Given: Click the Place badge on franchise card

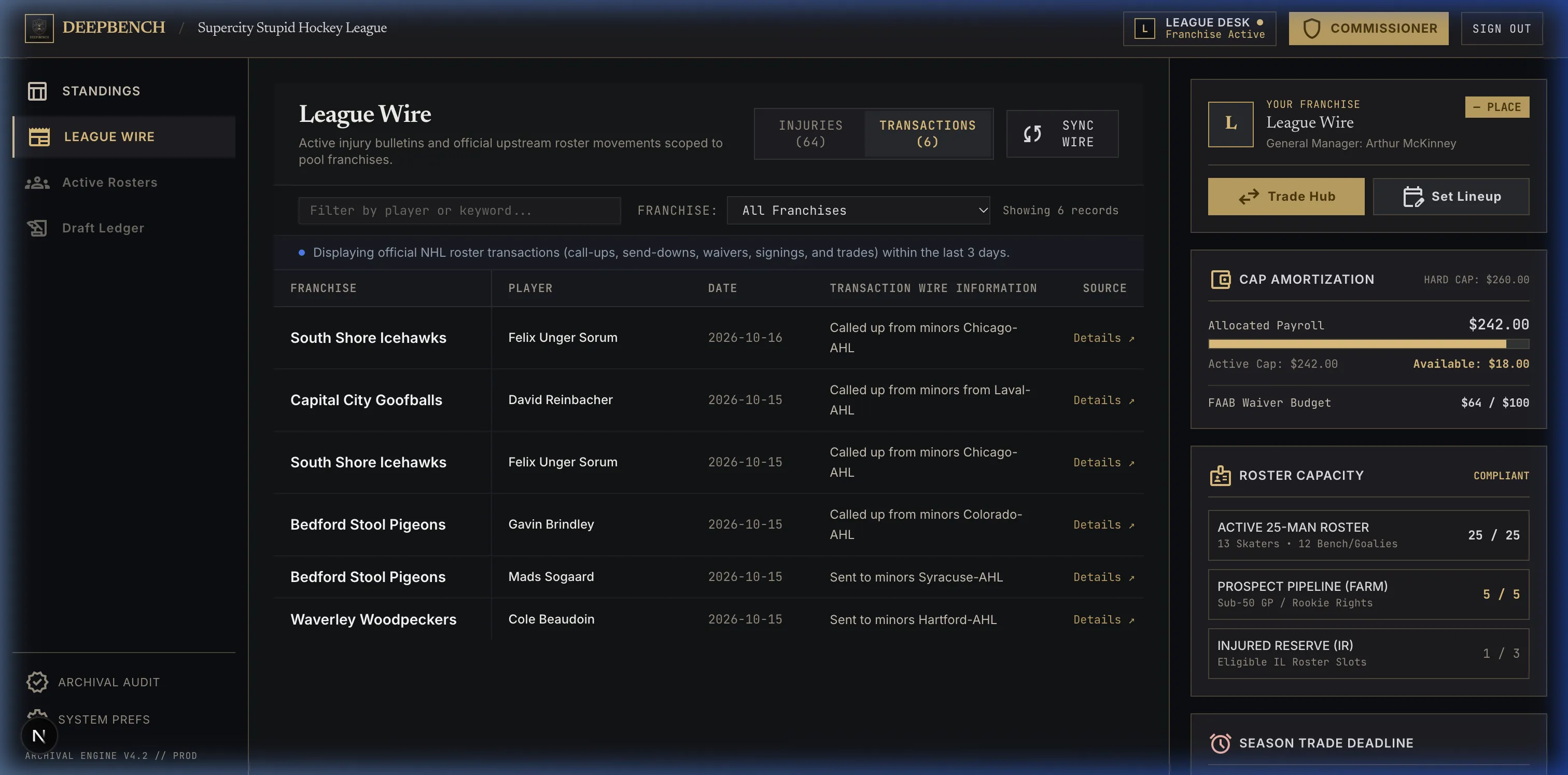Looking at the screenshot, I should pos(1497,107).
